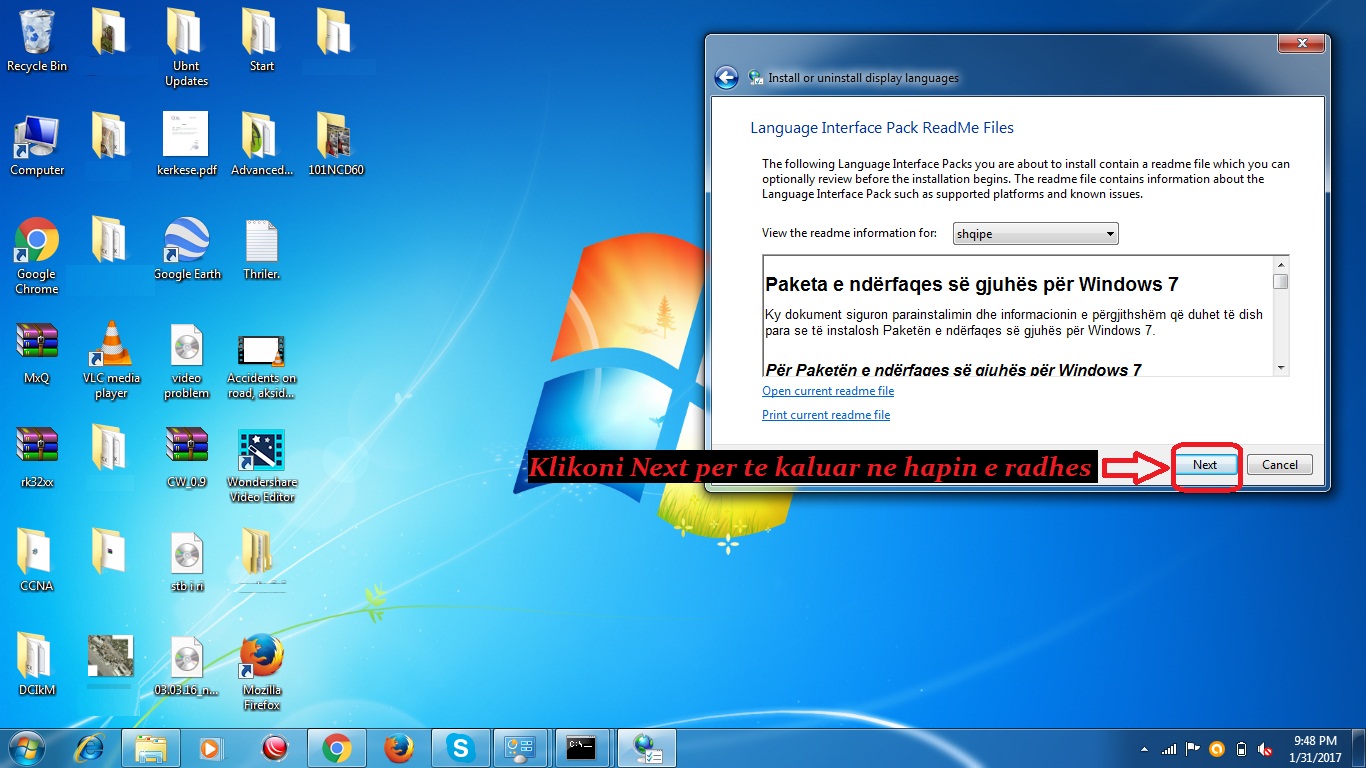Open the network signal tray icon
The height and width of the screenshot is (768, 1366).
1169,749
